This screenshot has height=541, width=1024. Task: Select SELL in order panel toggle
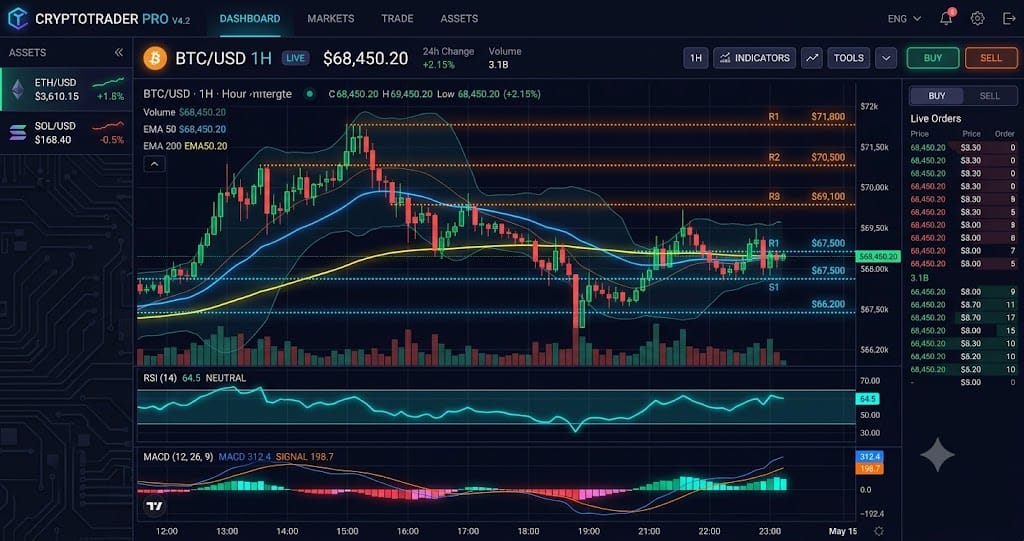pyautogui.click(x=990, y=96)
